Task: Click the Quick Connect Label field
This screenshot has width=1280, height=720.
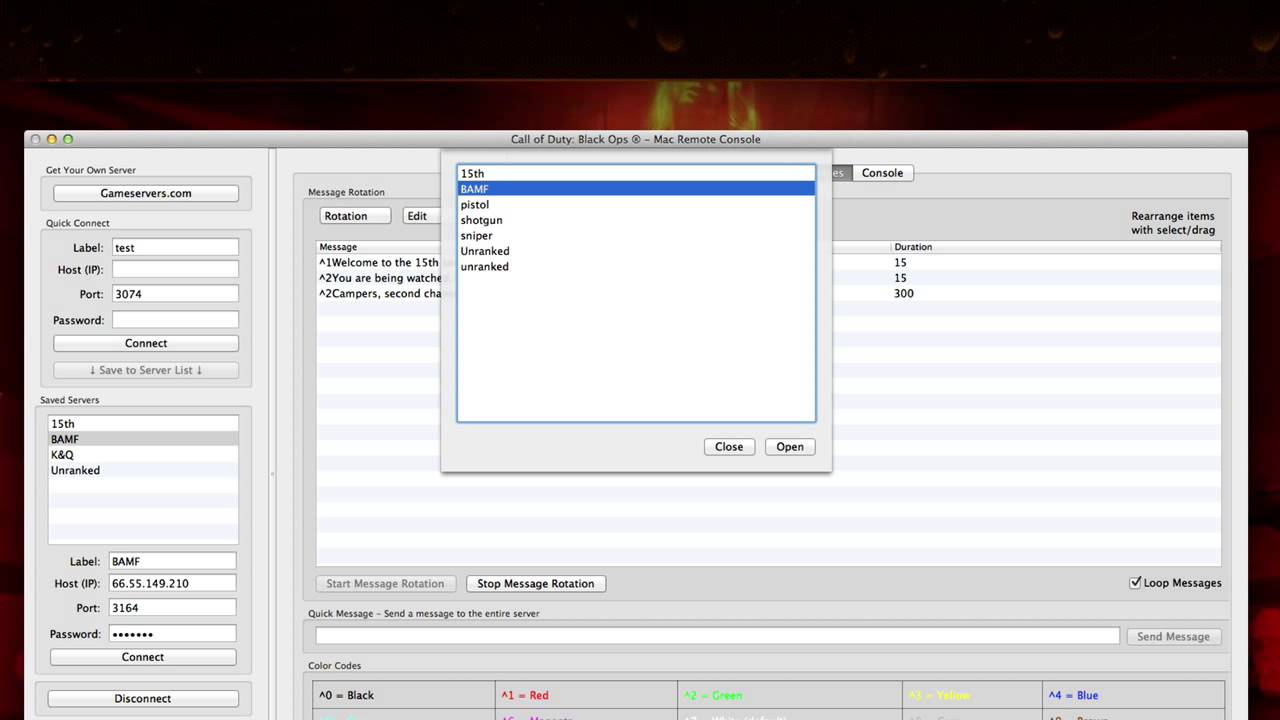Action: tap(175, 247)
